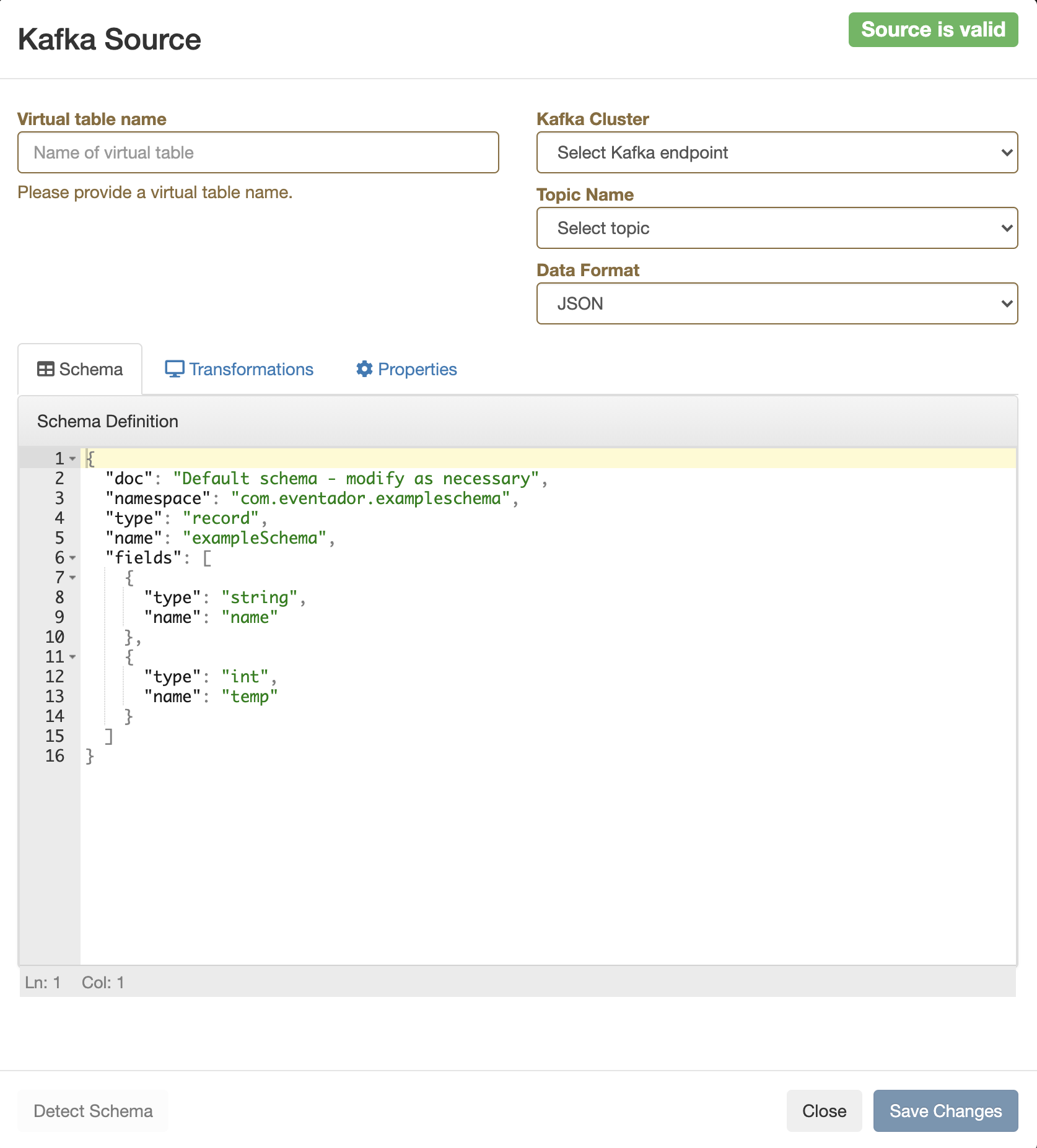Click the Transformations monitor icon
Image resolution: width=1037 pixels, height=1148 pixels.
(174, 369)
